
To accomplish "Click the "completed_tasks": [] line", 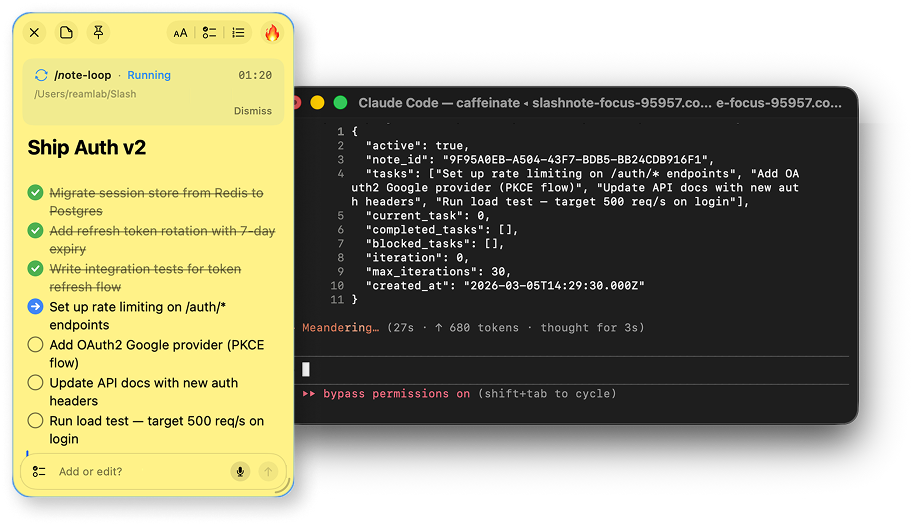I will coord(442,229).
